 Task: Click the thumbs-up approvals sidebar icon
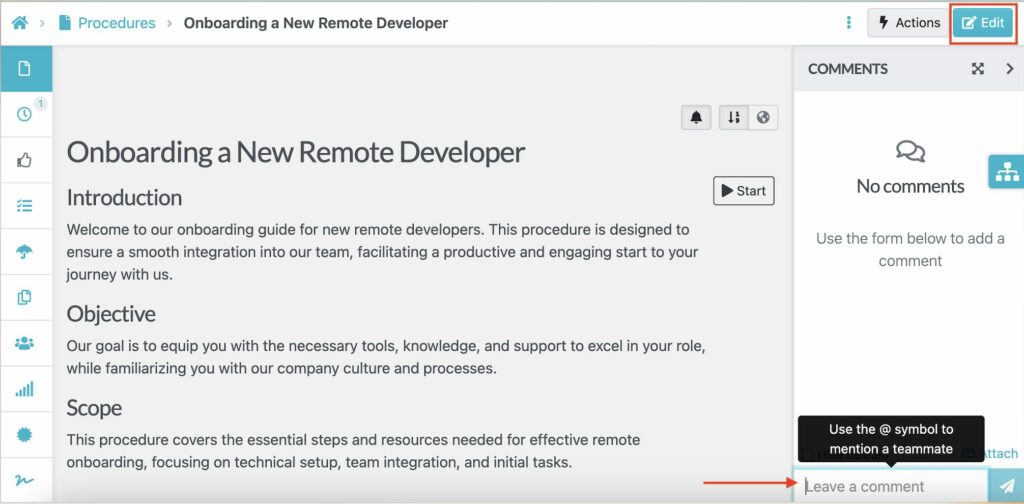pyautogui.click(x=25, y=160)
